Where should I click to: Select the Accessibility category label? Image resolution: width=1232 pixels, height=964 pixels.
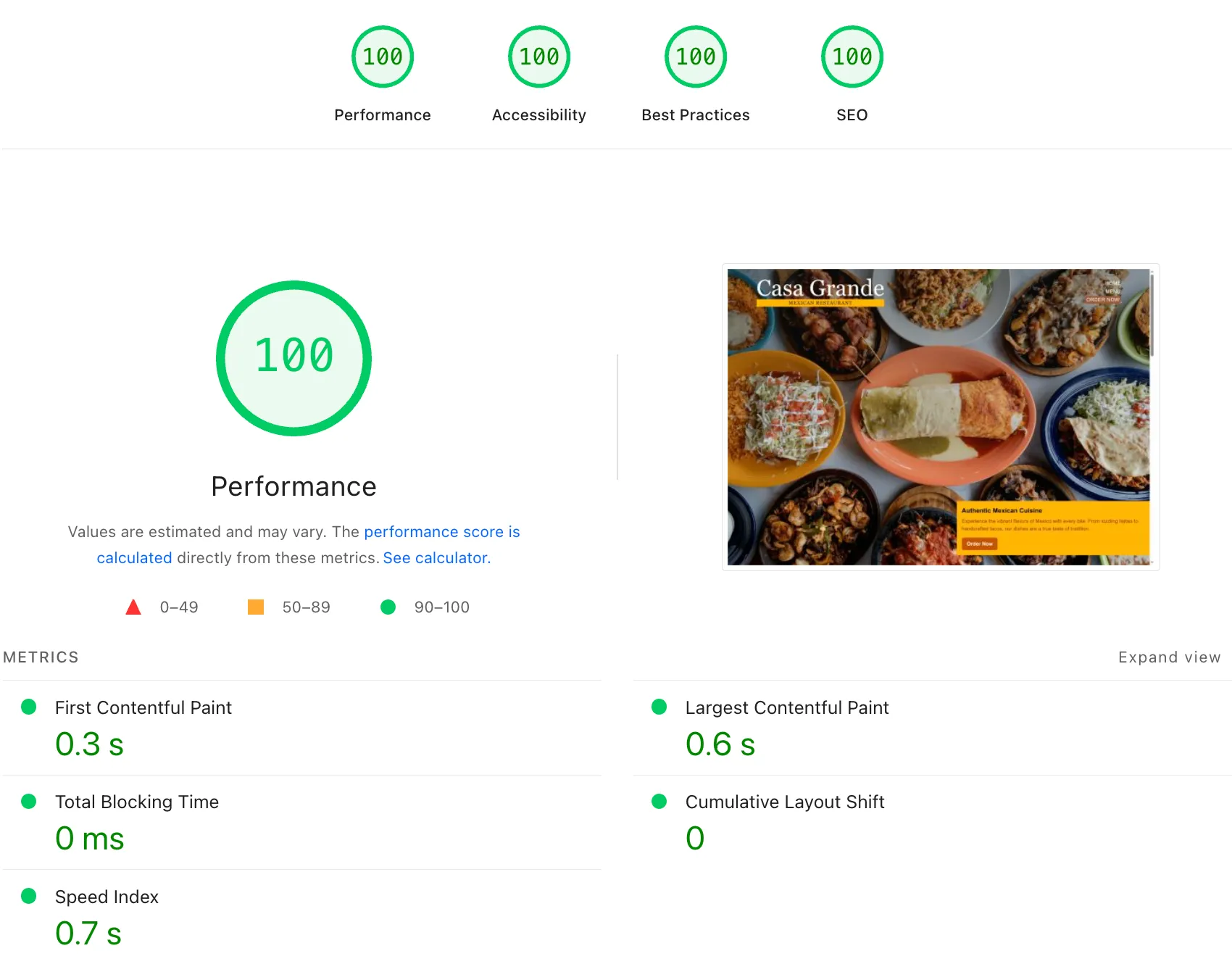[x=539, y=115]
